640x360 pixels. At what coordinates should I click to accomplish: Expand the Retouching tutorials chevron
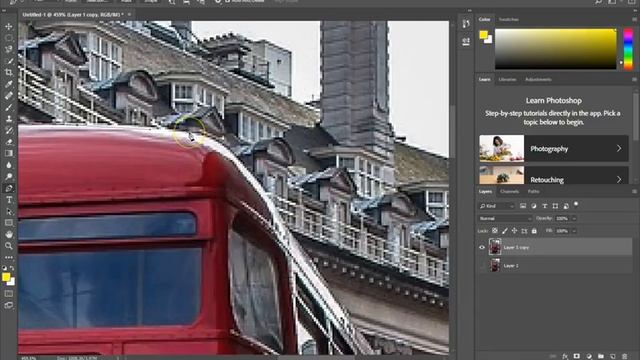click(619, 180)
